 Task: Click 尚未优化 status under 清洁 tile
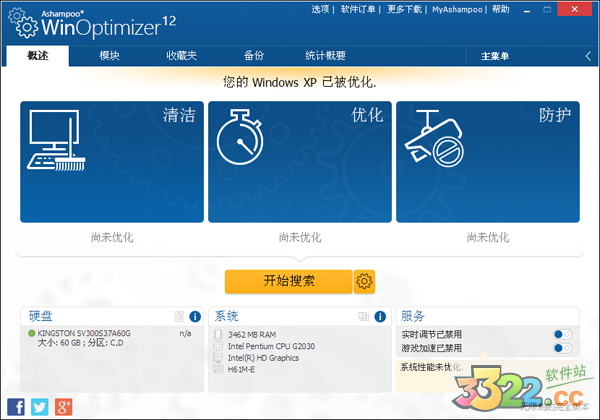coord(112,237)
